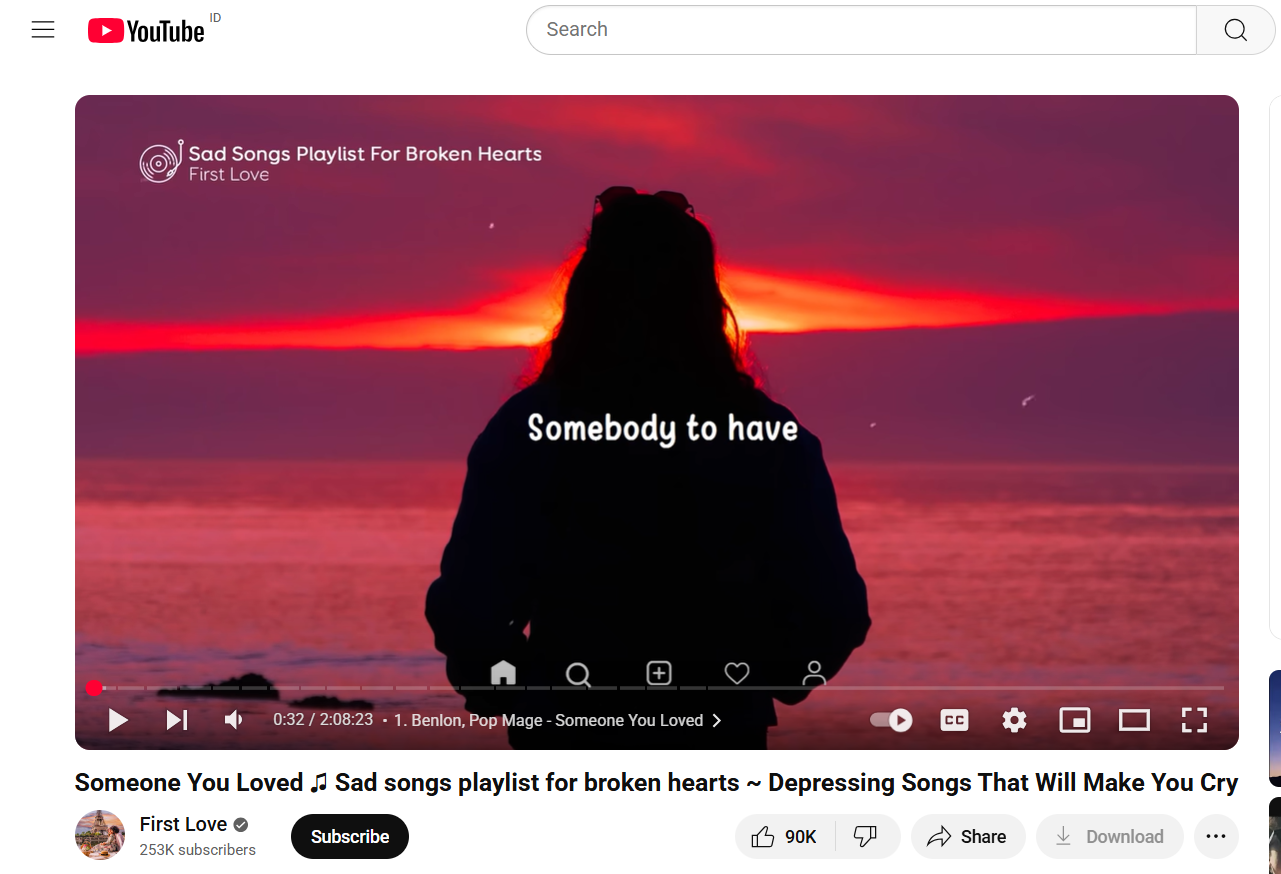1281x874 pixels.
Task: Skip to the next video
Action: pos(177,720)
